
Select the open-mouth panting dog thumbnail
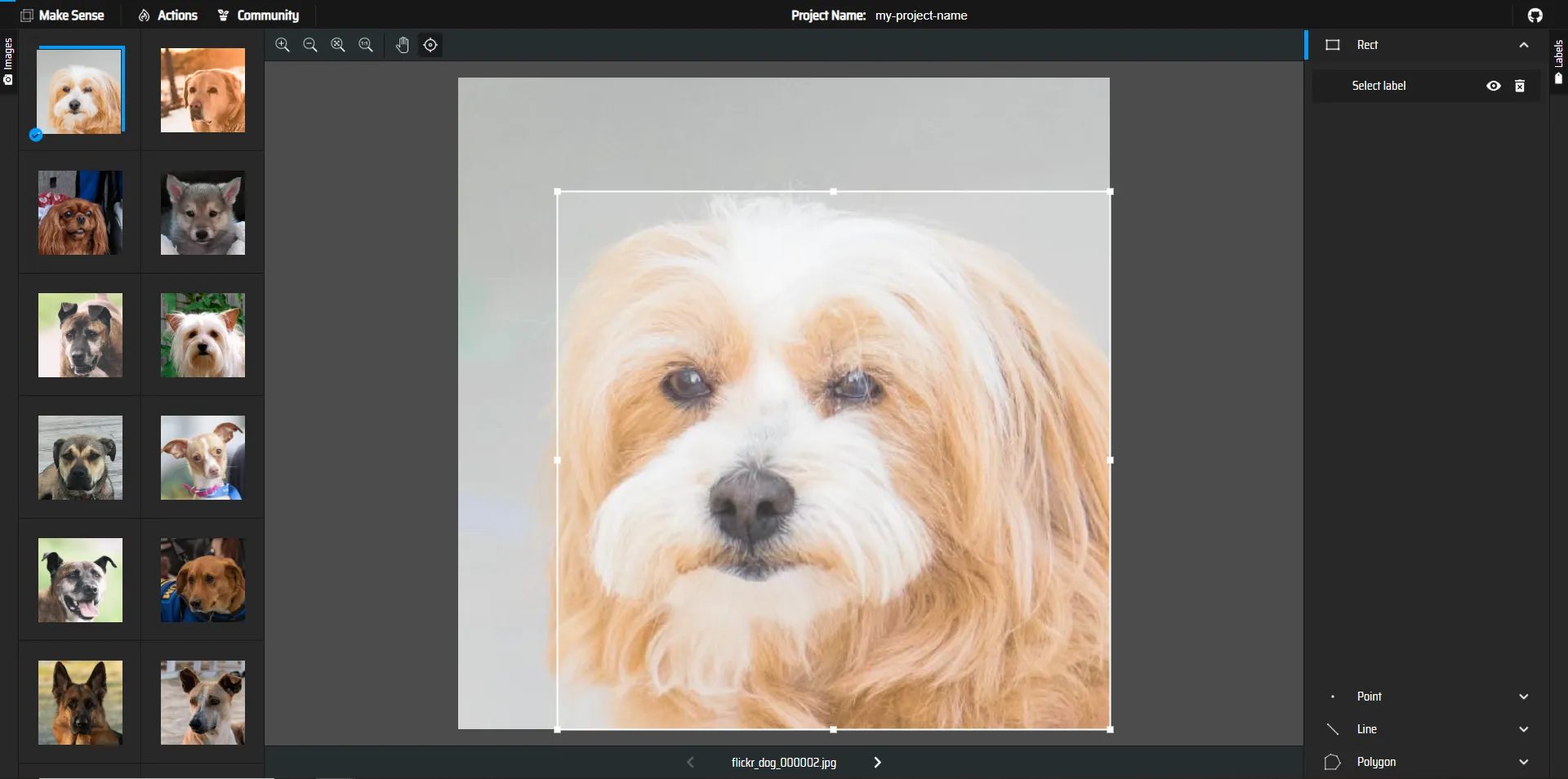[80, 580]
